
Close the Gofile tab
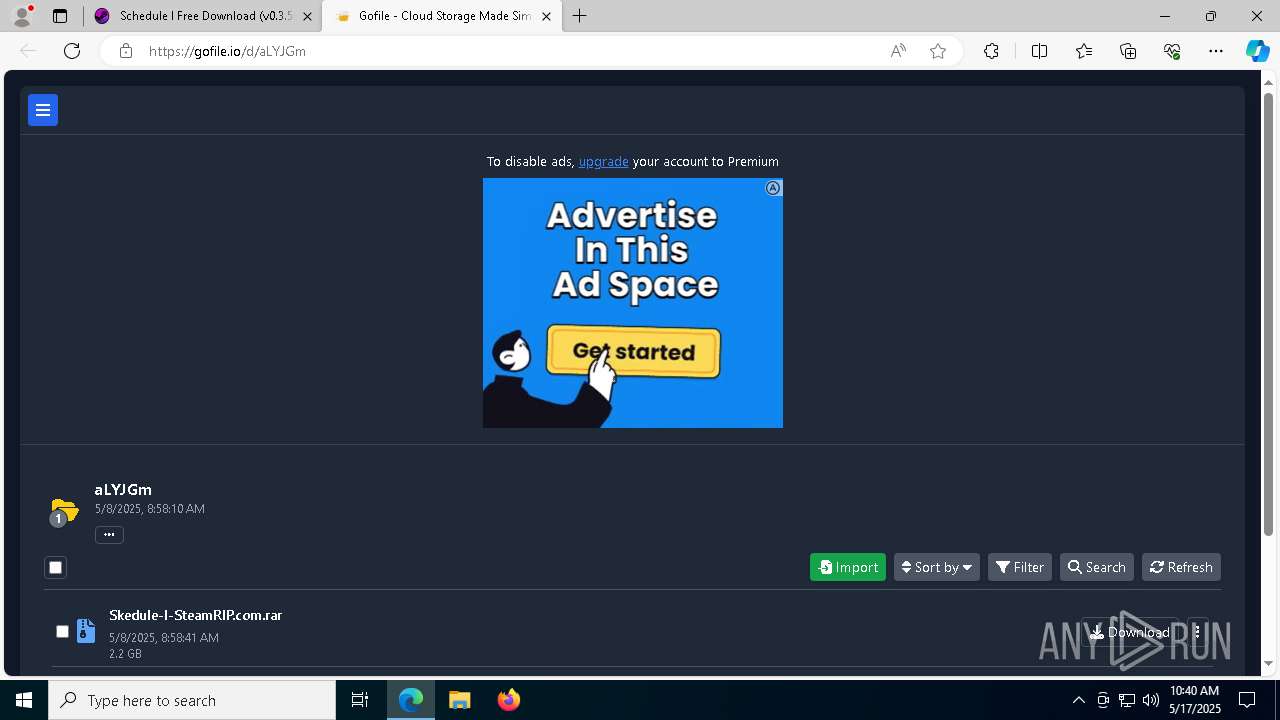pos(547,16)
